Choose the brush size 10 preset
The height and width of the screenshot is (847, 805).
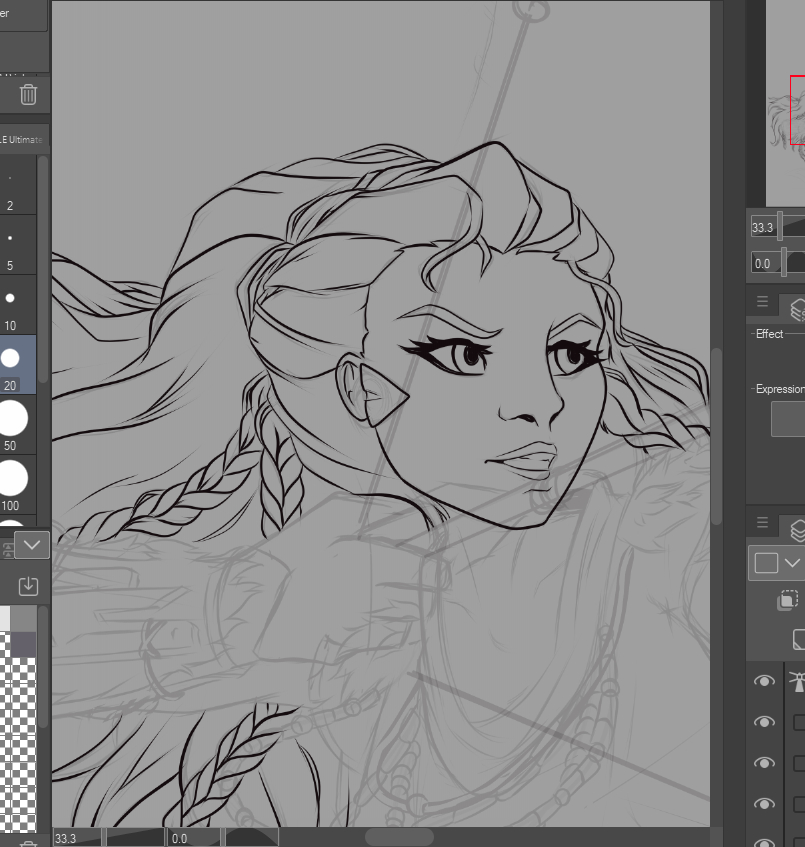coord(10,307)
